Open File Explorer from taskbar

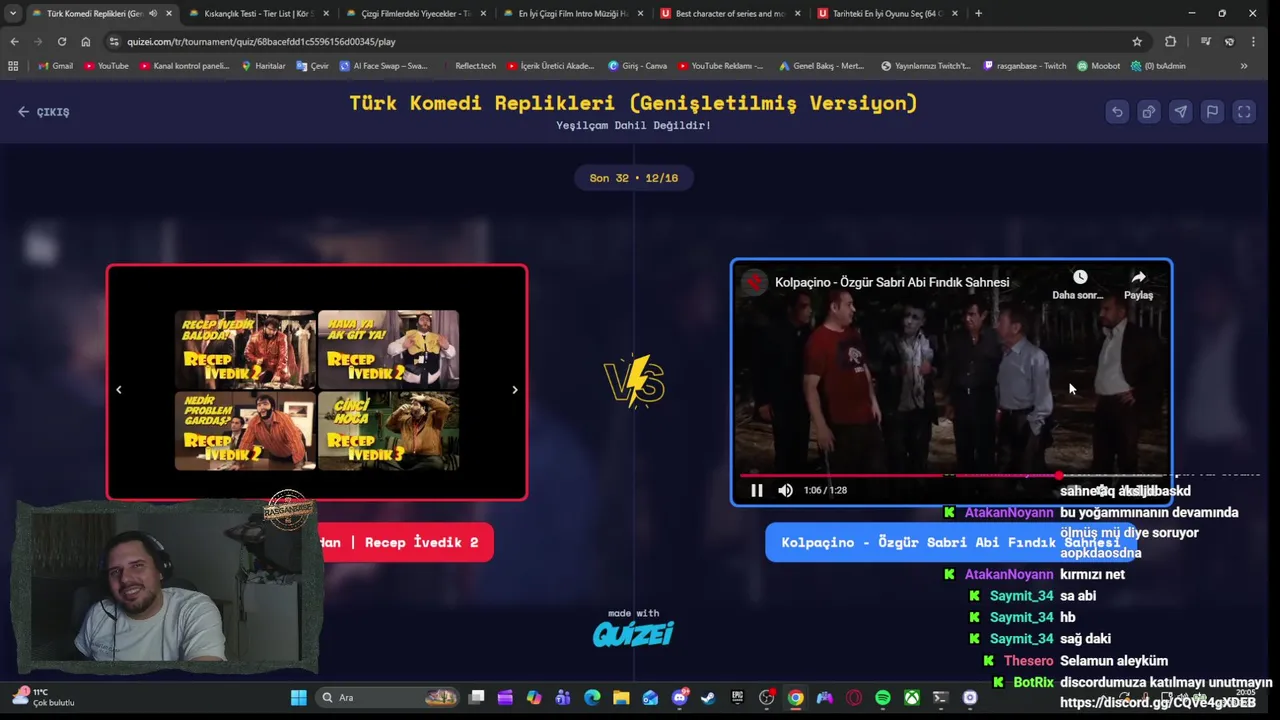(621, 698)
